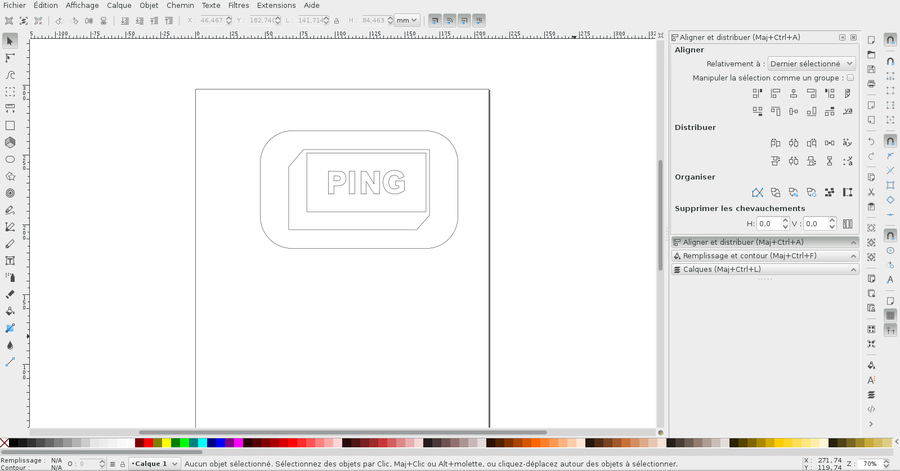Open the Filtres menu
Image resolution: width=900 pixels, height=471 pixels.
tap(238, 5)
